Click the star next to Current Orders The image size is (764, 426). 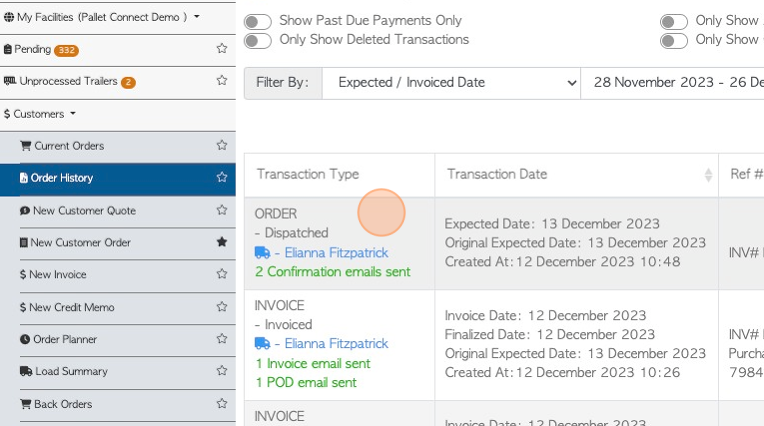222,145
